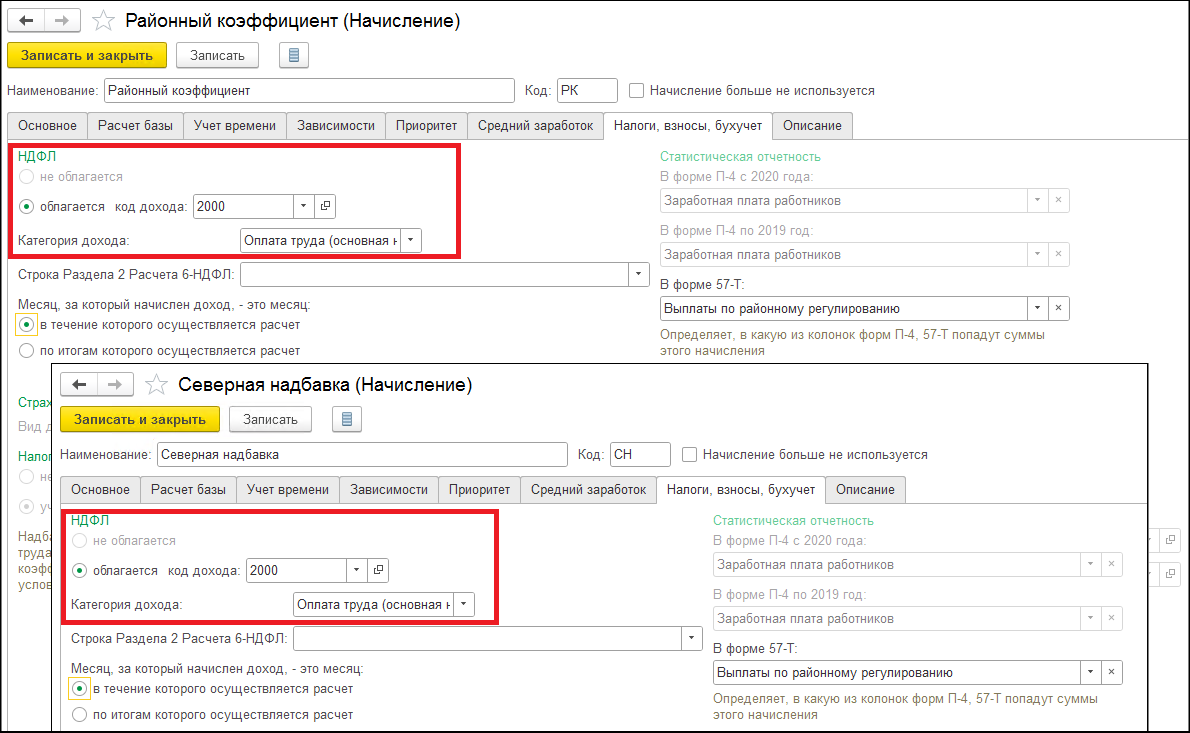Switch to Расчет базы tab in Северная надбавка
Screen dimensions: 1190x733
188,490
